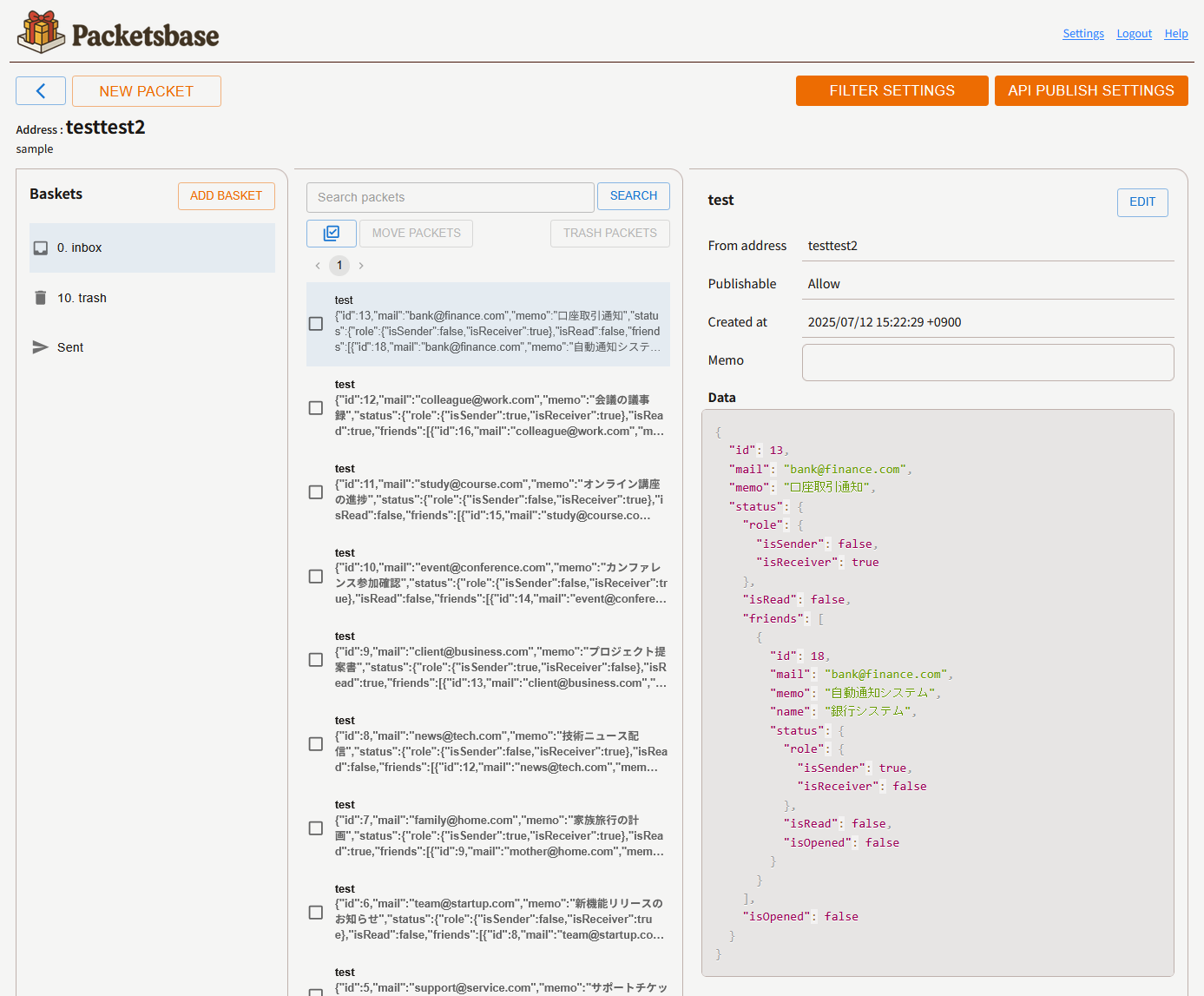
Task: Click the select-all packets checkmark icon button
Action: point(332,233)
